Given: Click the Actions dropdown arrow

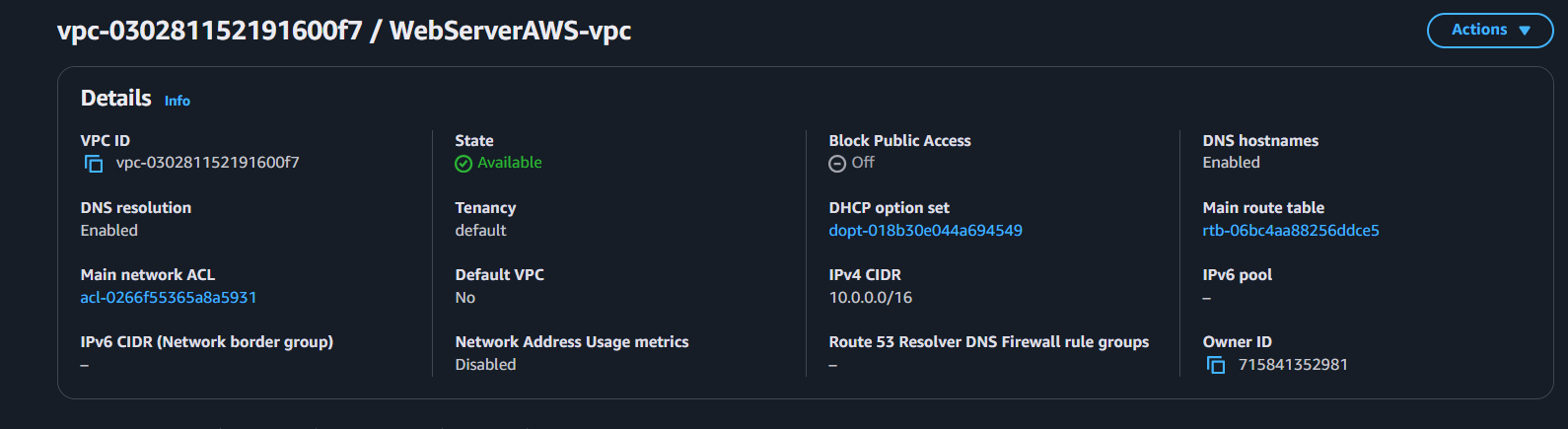Looking at the screenshot, I should (x=1525, y=31).
